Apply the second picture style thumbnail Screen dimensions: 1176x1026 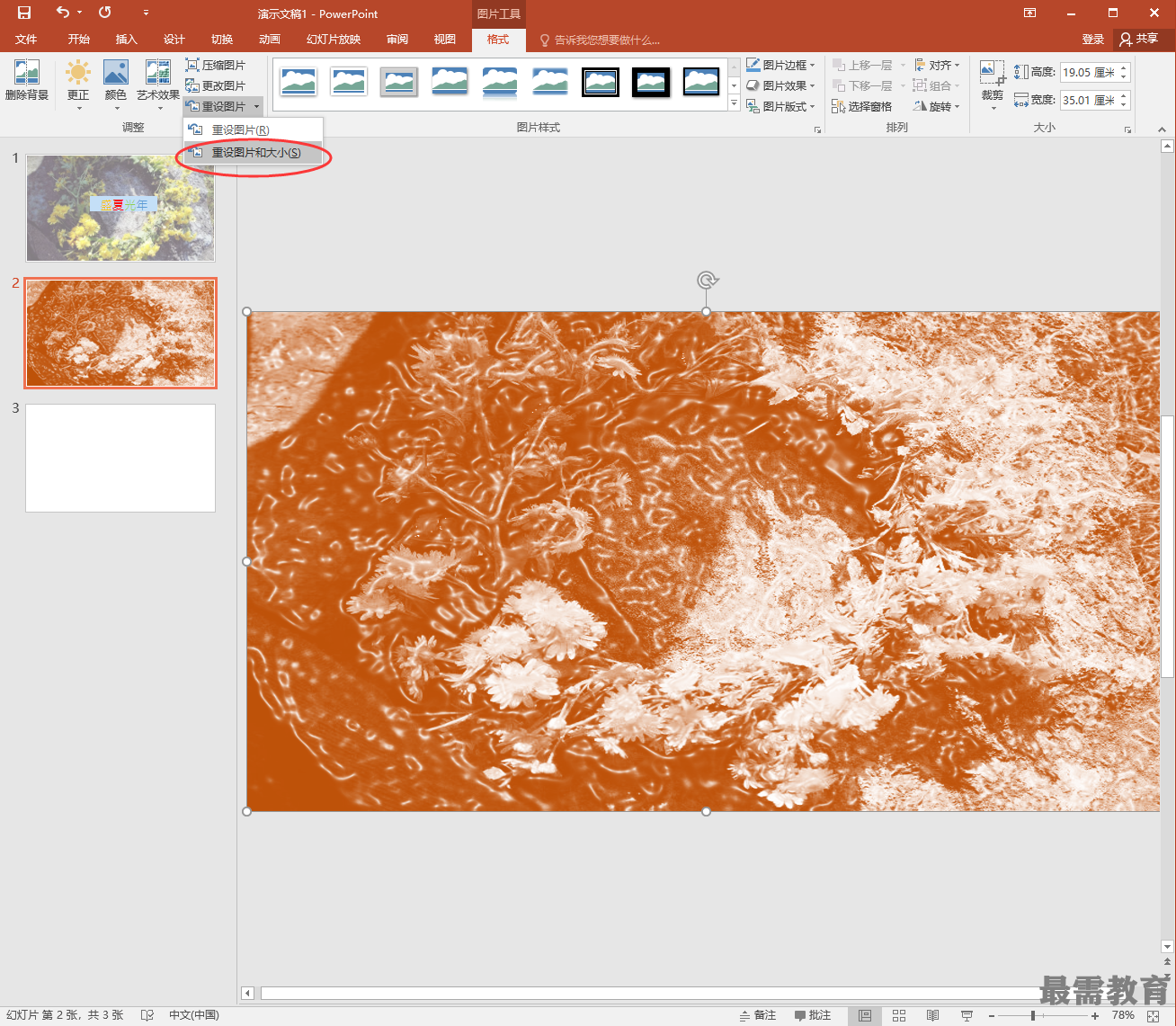click(349, 82)
